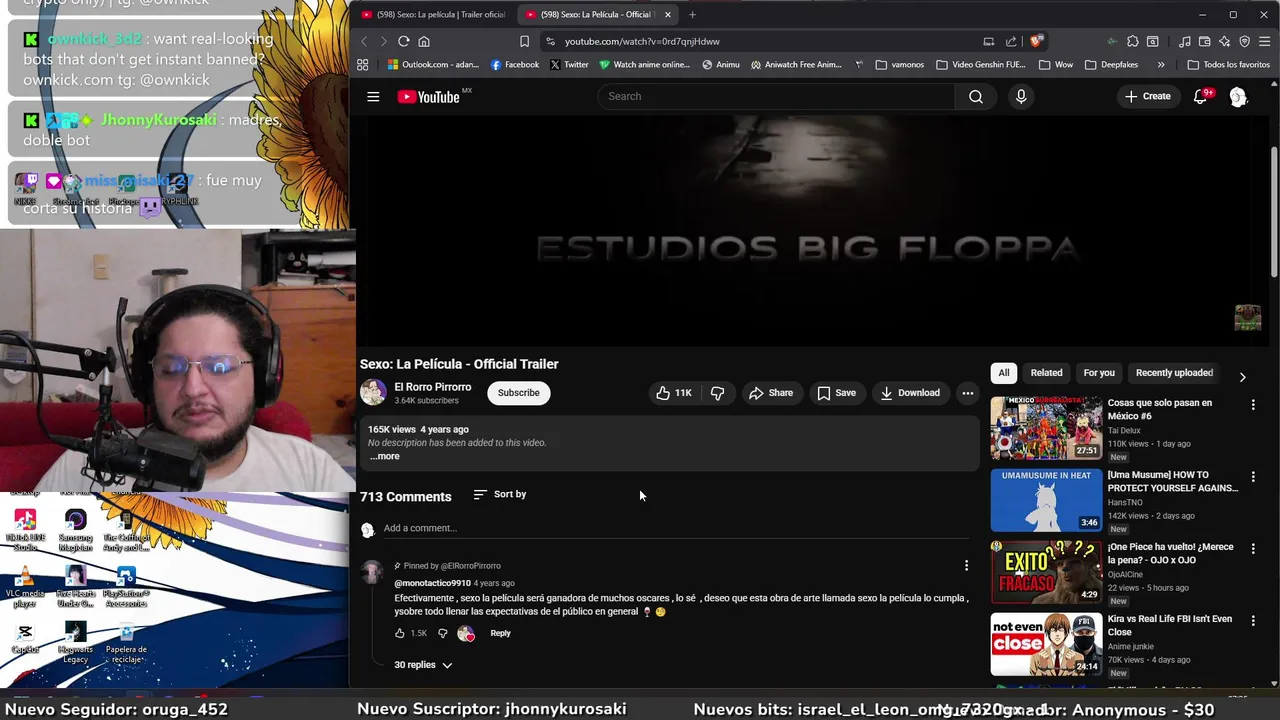The image size is (1280, 720).
Task: Select the Recently uploaded filter chip
Action: point(1174,373)
